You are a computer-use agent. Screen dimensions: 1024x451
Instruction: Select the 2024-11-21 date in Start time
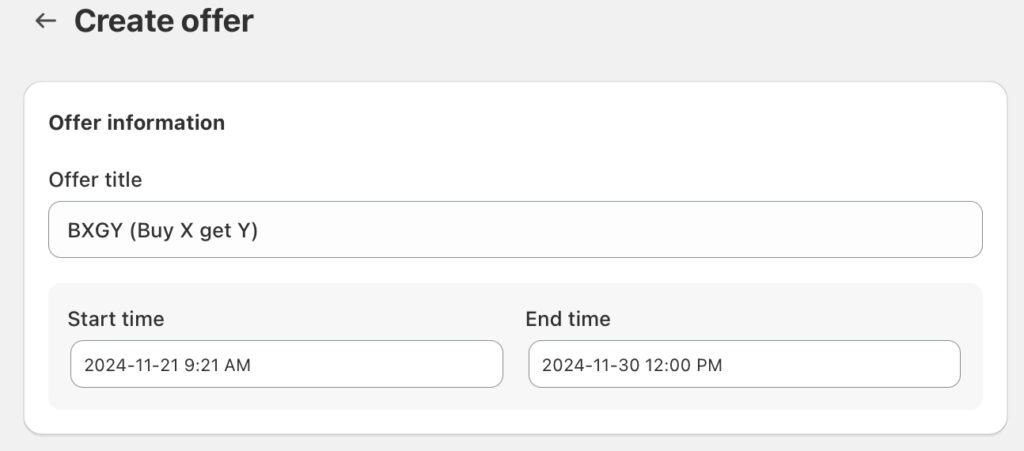click(x=131, y=365)
